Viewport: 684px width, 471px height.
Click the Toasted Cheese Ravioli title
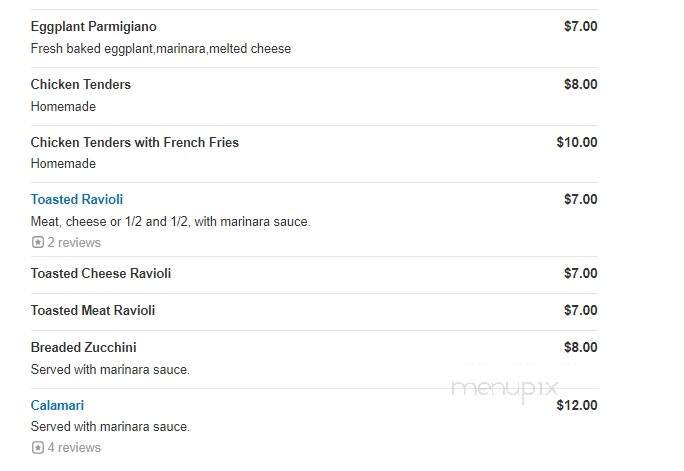tap(101, 274)
